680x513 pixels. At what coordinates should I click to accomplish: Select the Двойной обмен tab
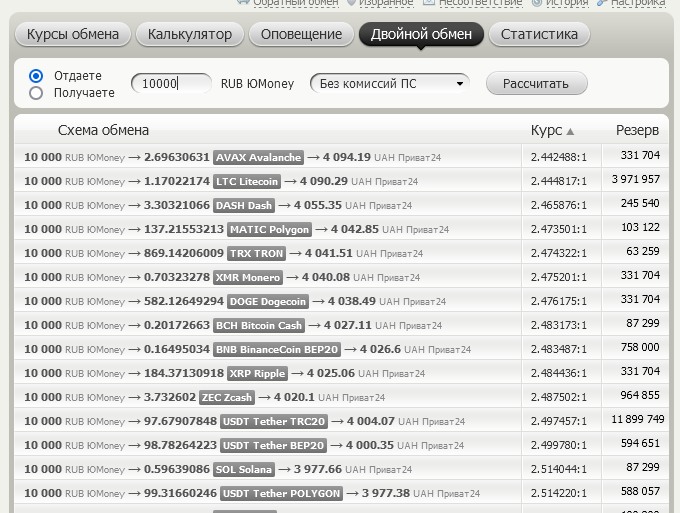[x=421, y=34]
